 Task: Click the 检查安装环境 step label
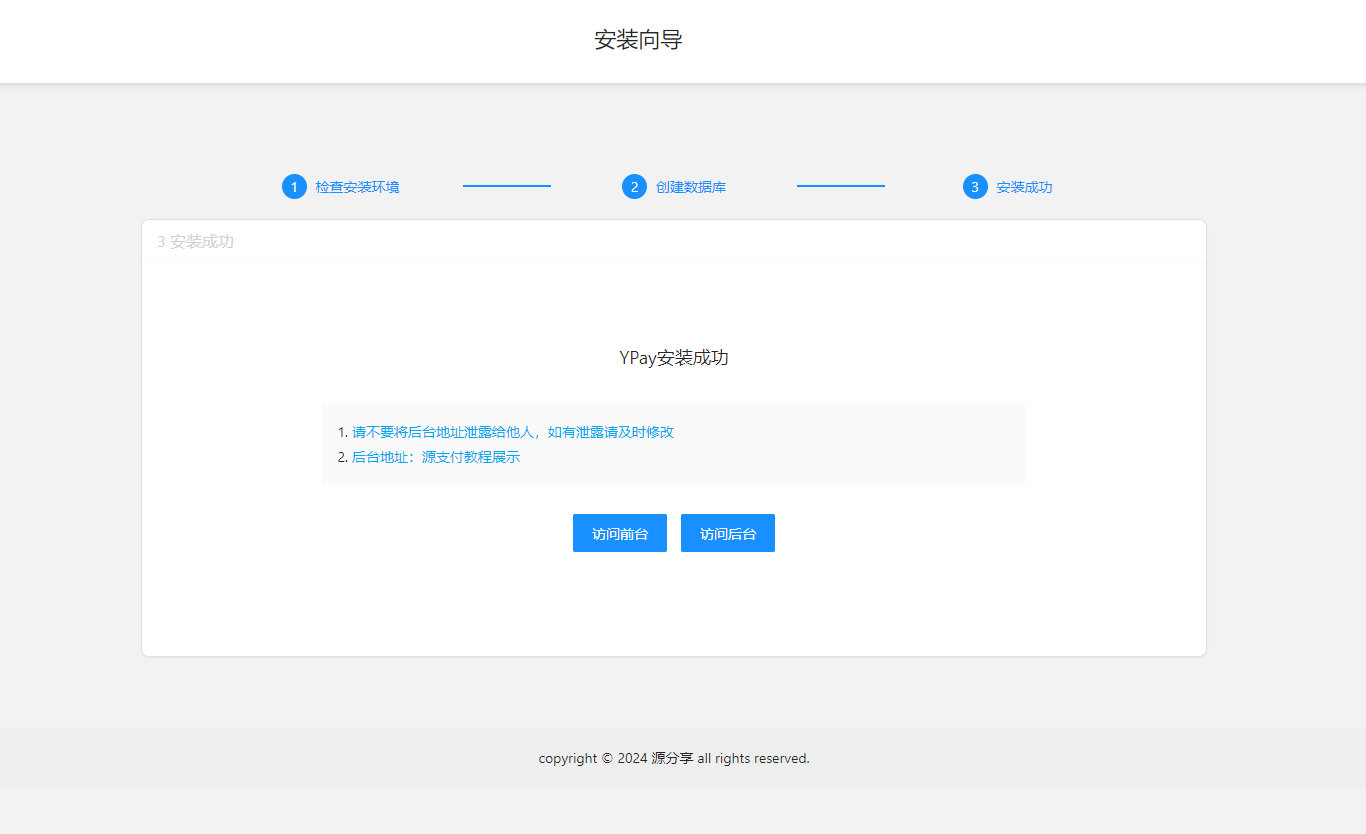point(358,187)
